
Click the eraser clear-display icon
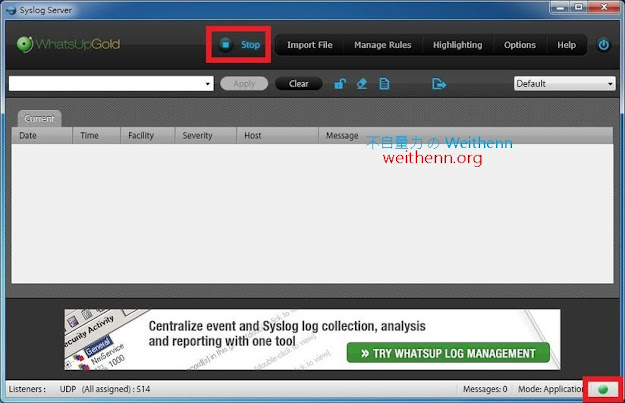pyautogui.click(x=362, y=84)
